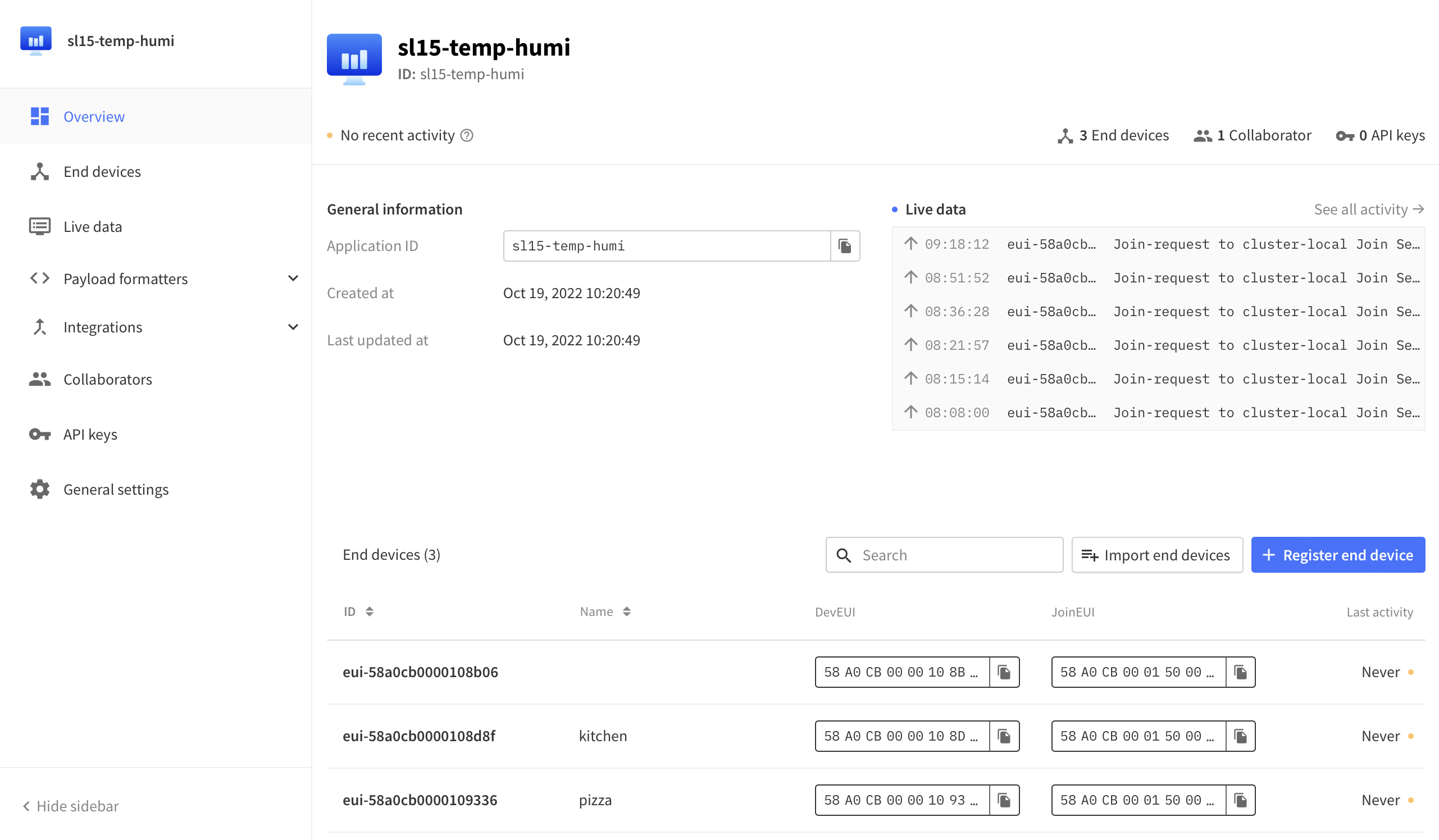The width and height of the screenshot is (1439, 840).
Task: Click Import end devices button
Action: tap(1156, 555)
